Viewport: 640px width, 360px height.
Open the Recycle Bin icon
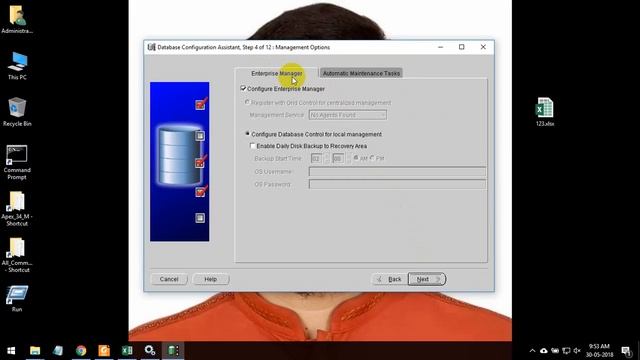tap(17, 112)
